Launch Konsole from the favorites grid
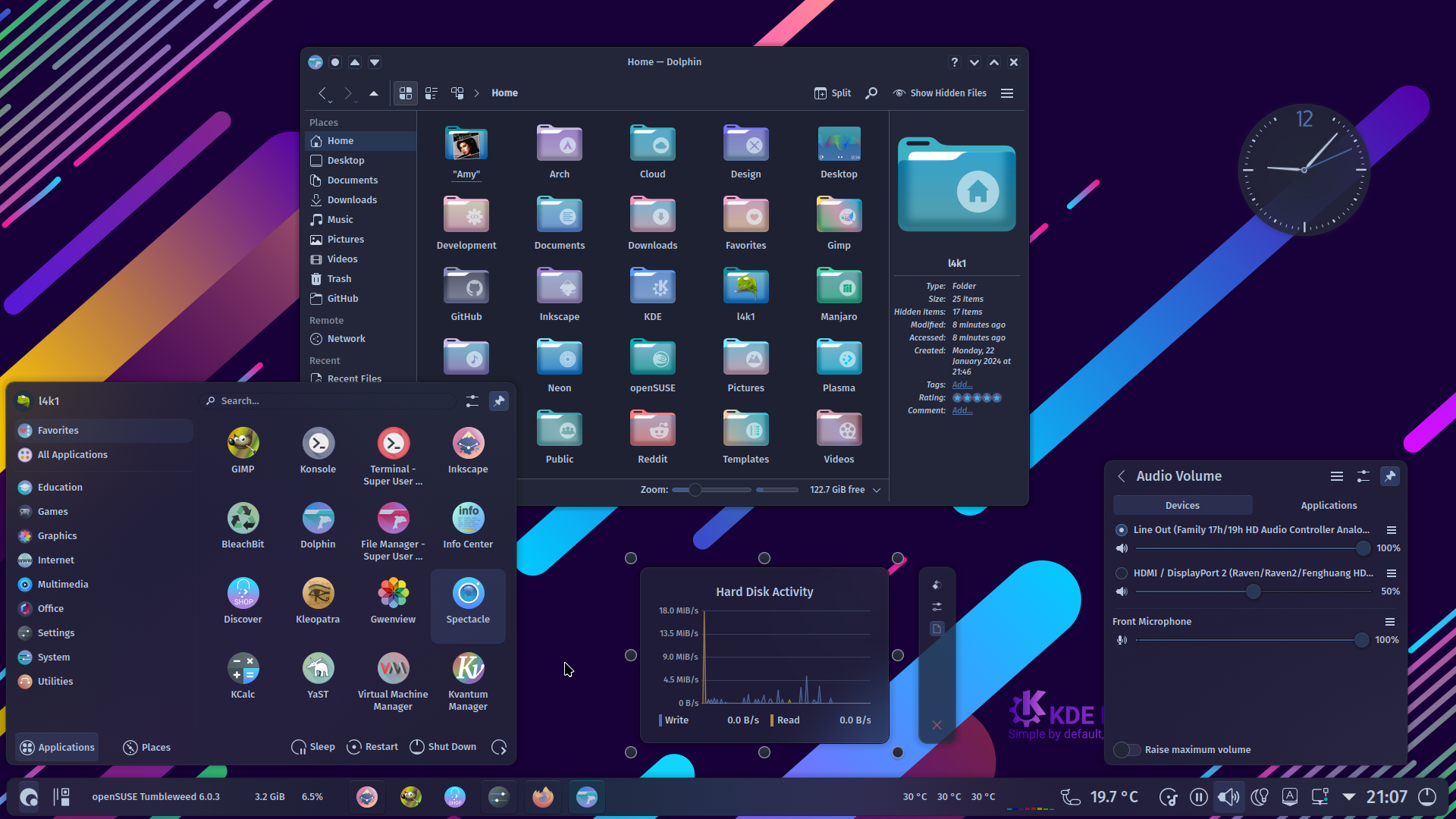1456x819 pixels. tap(318, 450)
